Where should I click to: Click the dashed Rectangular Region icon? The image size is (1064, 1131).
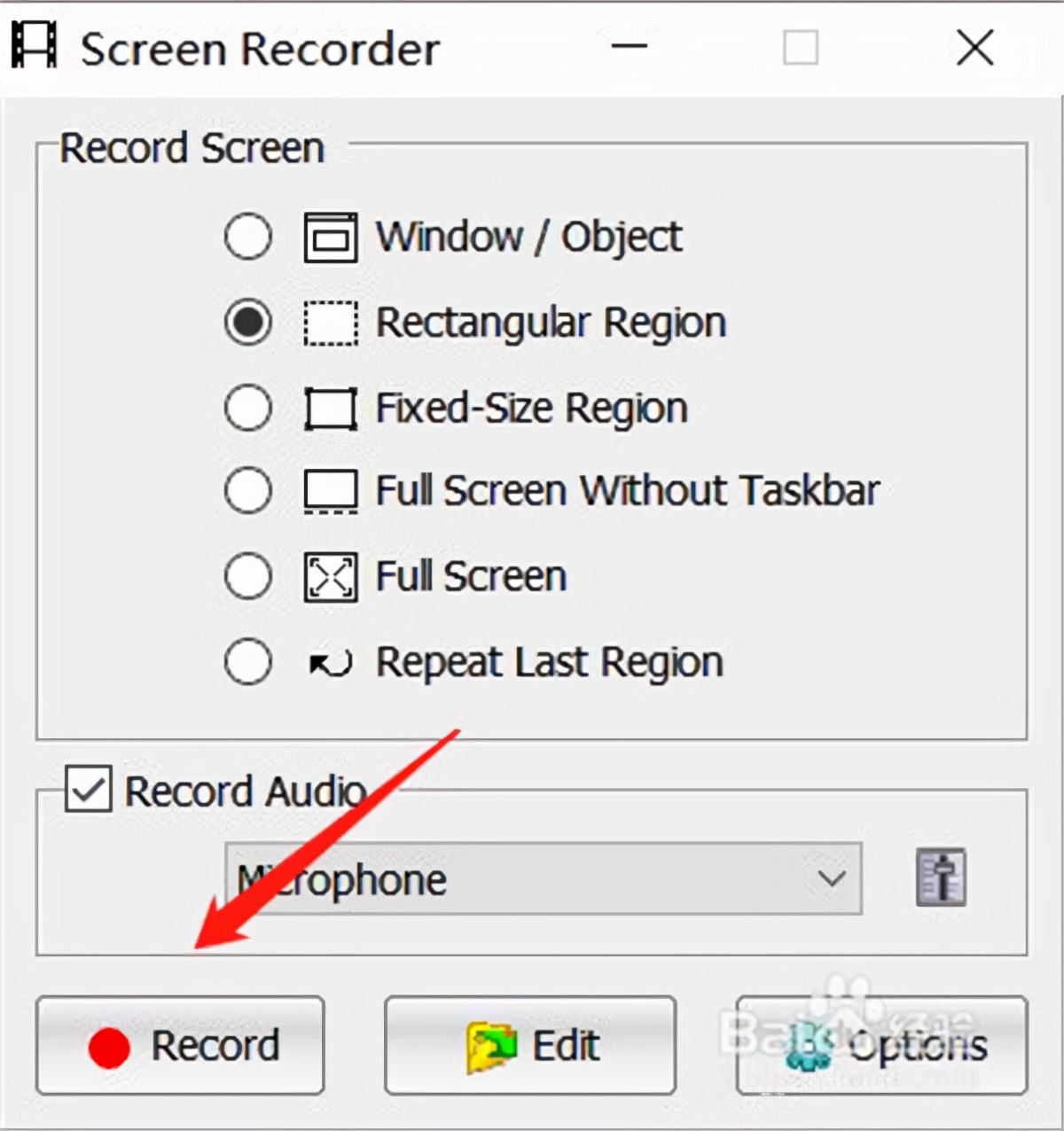pos(329,322)
